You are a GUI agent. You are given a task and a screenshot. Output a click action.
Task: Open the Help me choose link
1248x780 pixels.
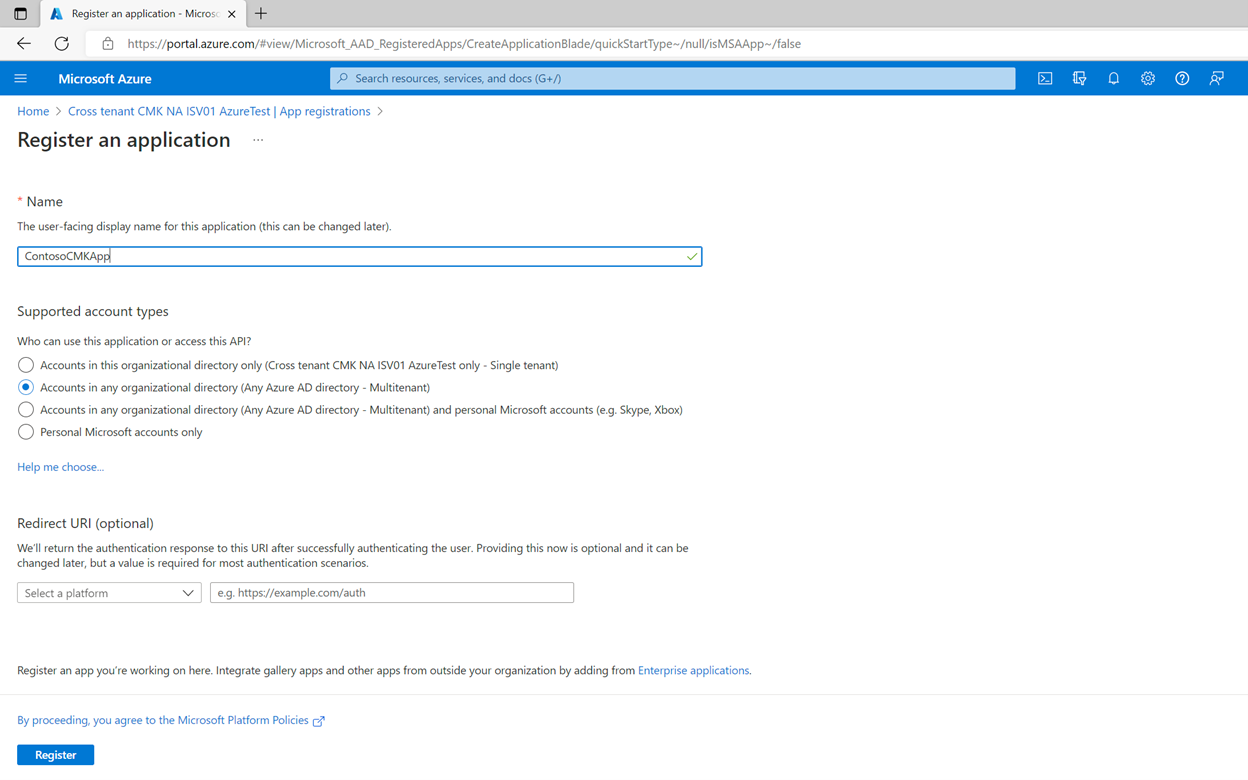coord(60,466)
